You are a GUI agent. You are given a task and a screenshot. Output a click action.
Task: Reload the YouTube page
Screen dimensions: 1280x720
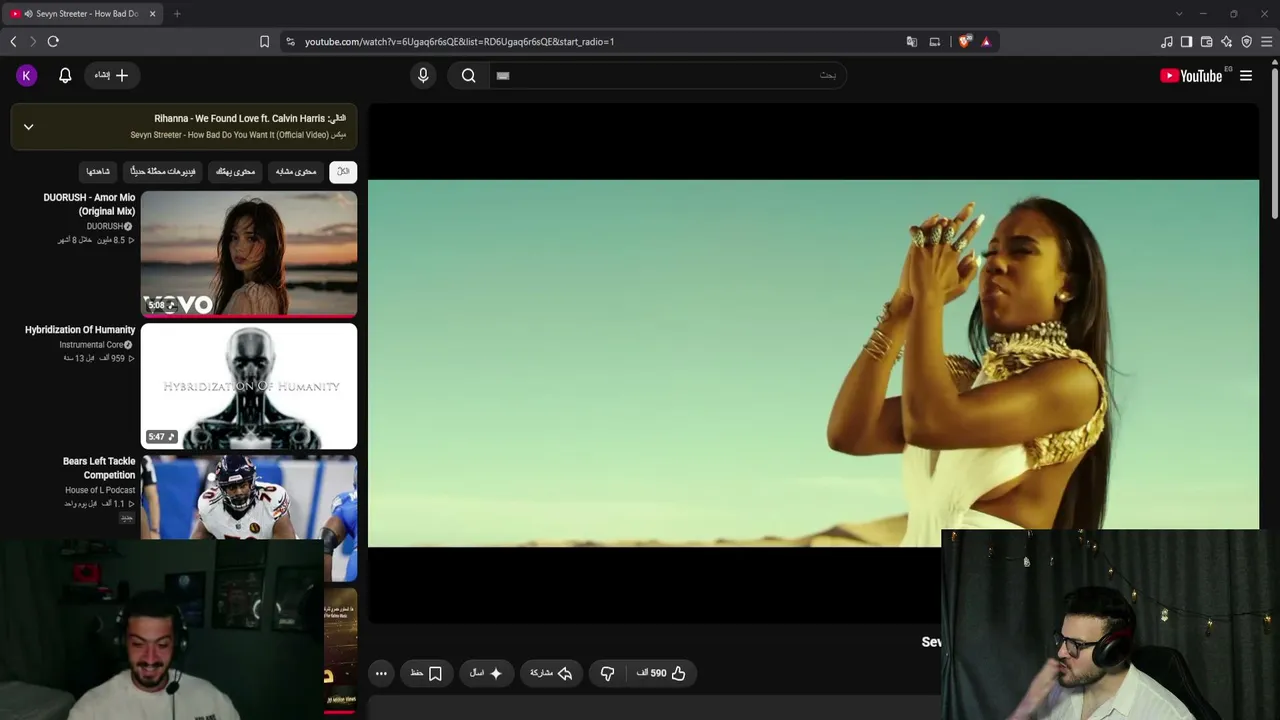tap(53, 41)
